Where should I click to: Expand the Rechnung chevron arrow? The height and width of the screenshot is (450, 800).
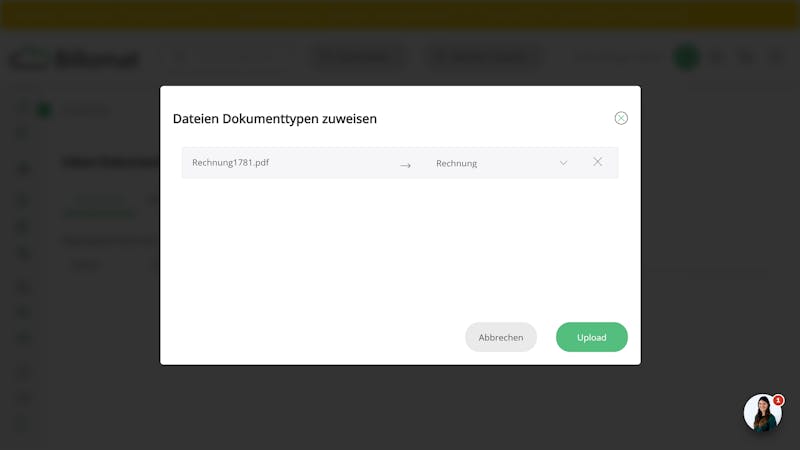(563, 163)
